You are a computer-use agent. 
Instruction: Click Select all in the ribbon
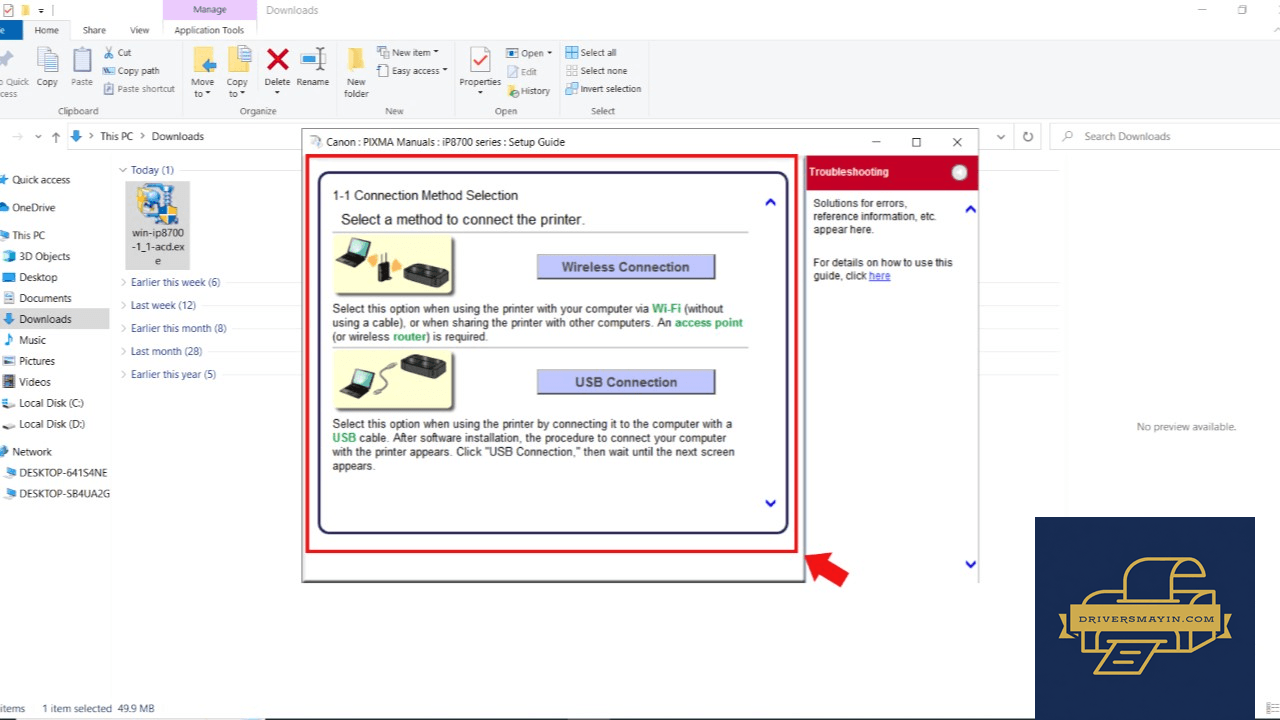(x=591, y=52)
